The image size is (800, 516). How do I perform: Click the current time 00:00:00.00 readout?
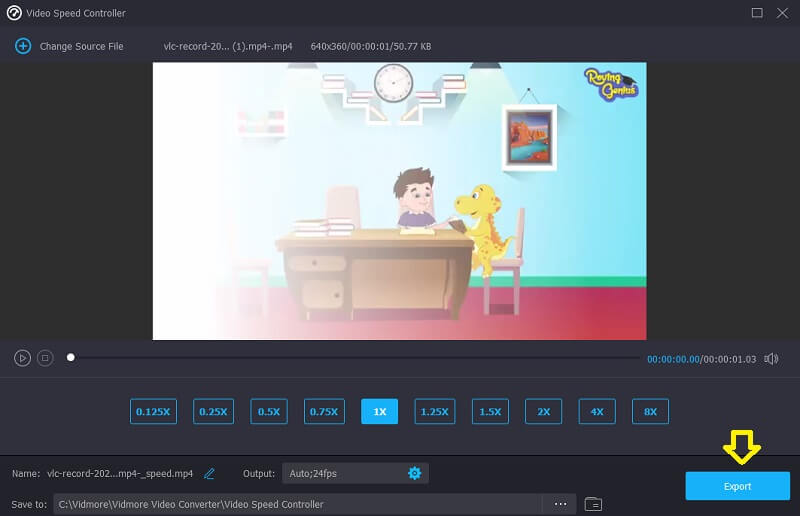[673, 359]
